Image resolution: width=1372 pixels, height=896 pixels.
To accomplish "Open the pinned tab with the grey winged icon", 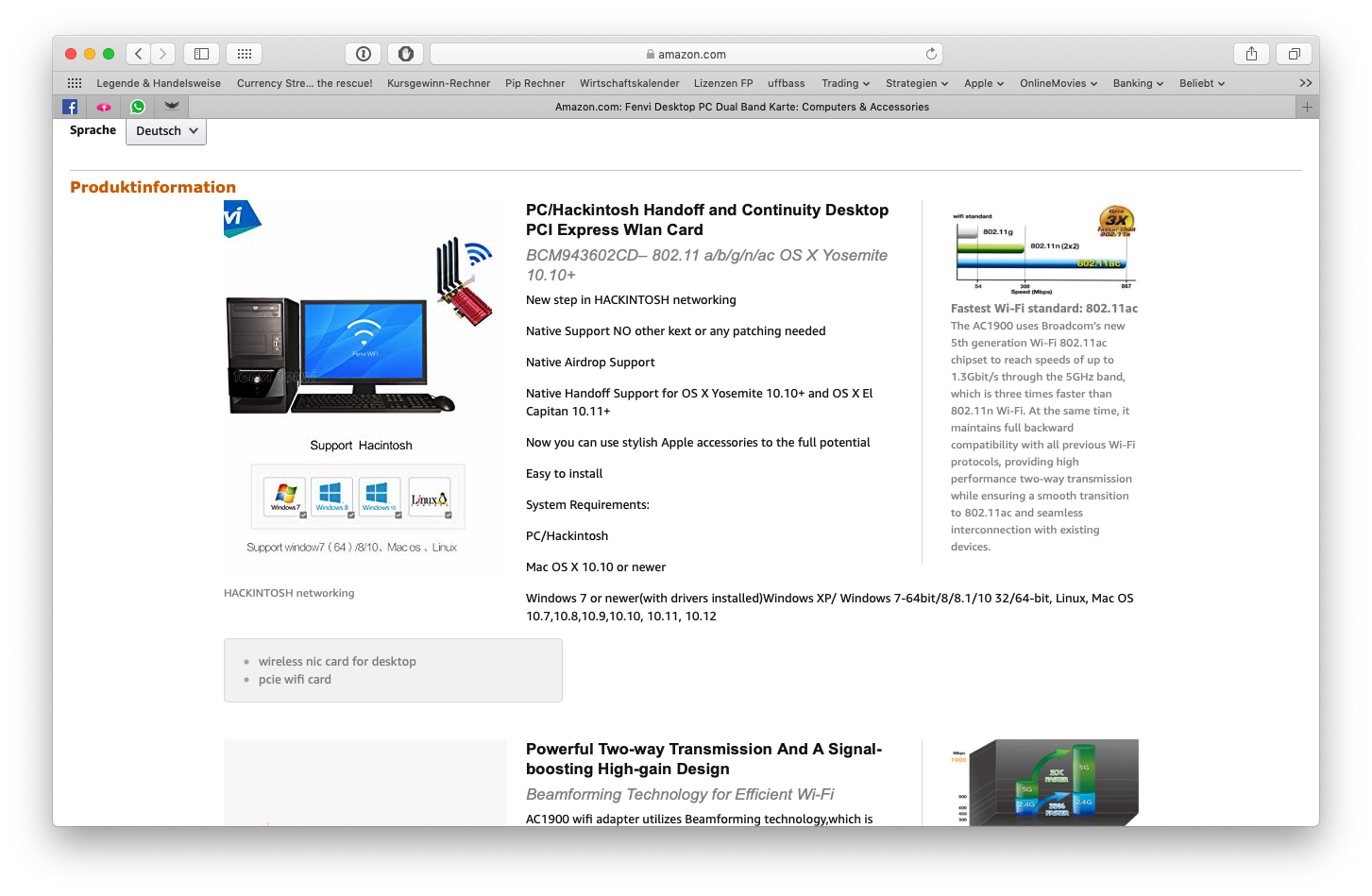I will (x=172, y=107).
